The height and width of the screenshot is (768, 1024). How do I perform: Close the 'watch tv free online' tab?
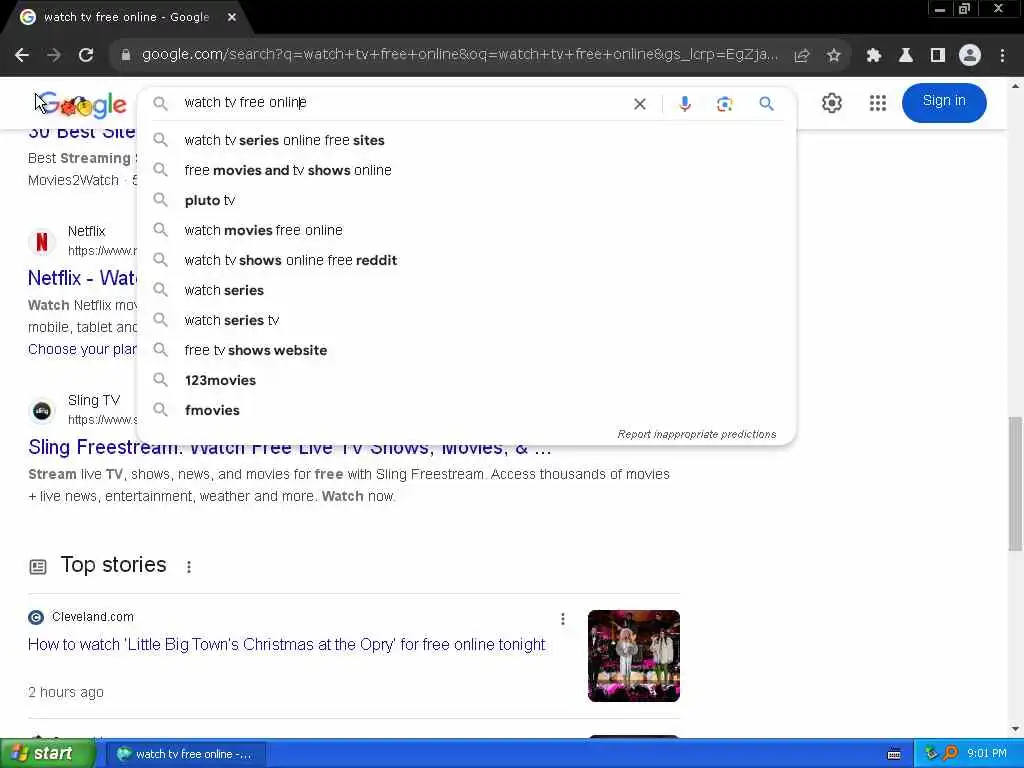click(x=232, y=18)
